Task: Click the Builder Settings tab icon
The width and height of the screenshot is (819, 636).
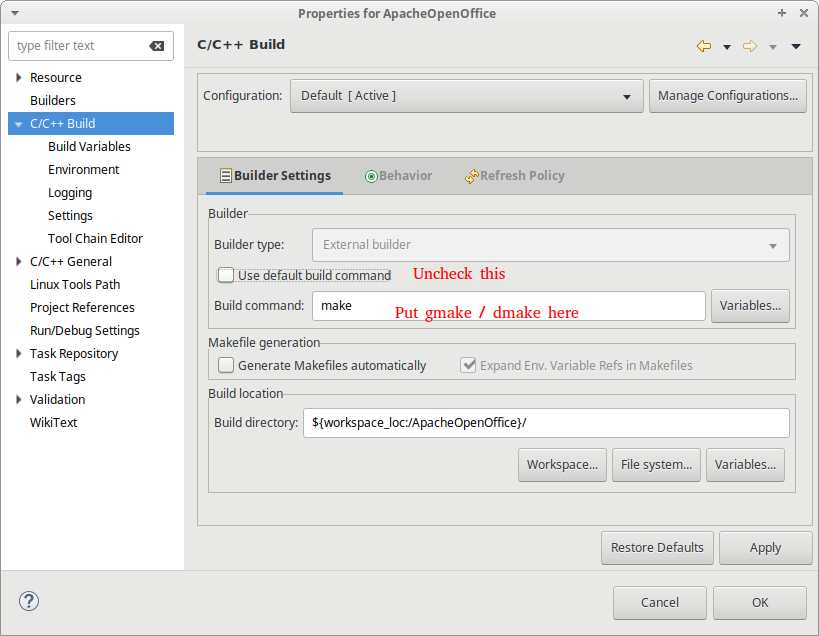Action: (x=226, y=176)
